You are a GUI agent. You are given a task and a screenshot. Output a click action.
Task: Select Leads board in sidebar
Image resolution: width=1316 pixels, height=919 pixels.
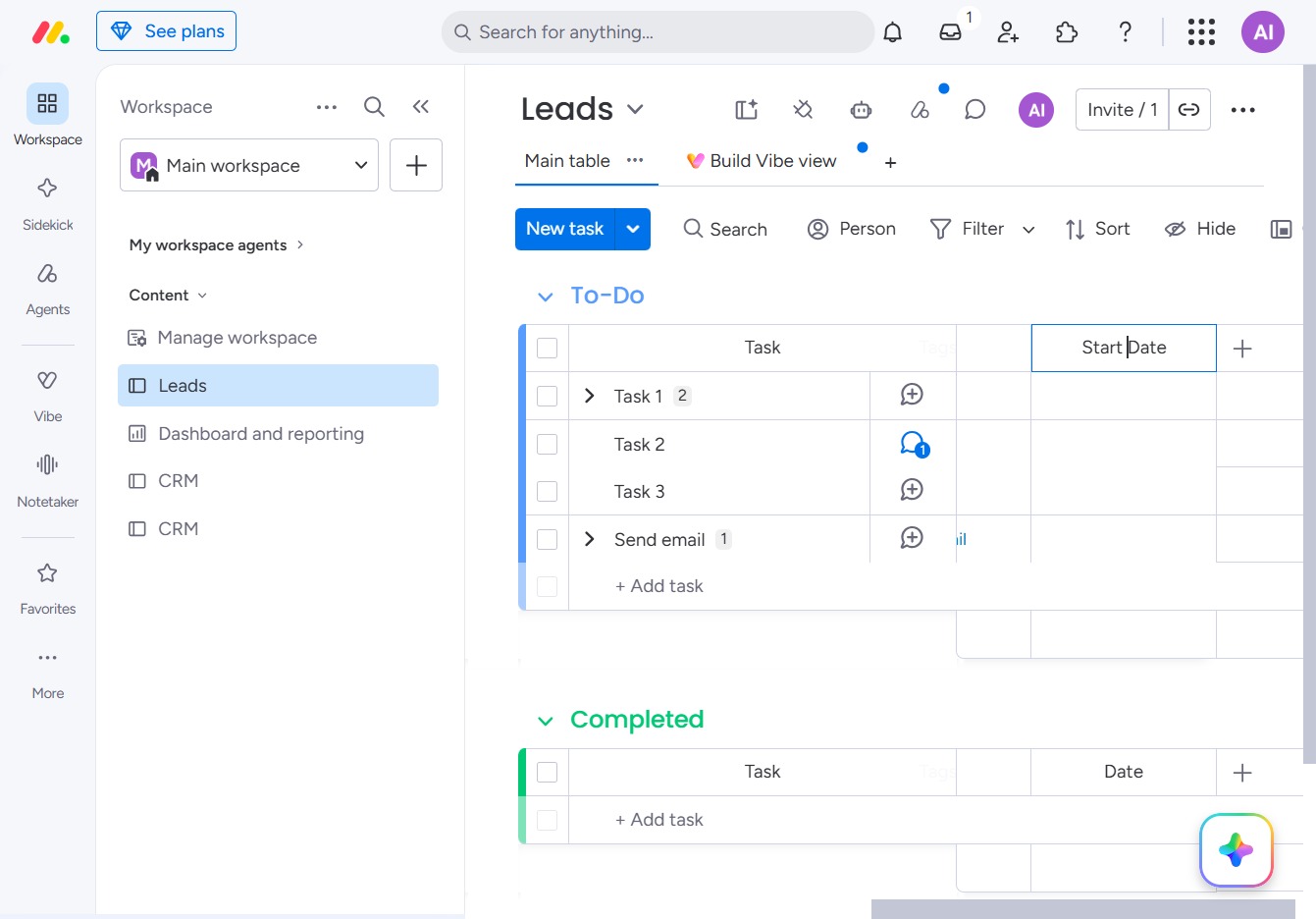point(278,386)
